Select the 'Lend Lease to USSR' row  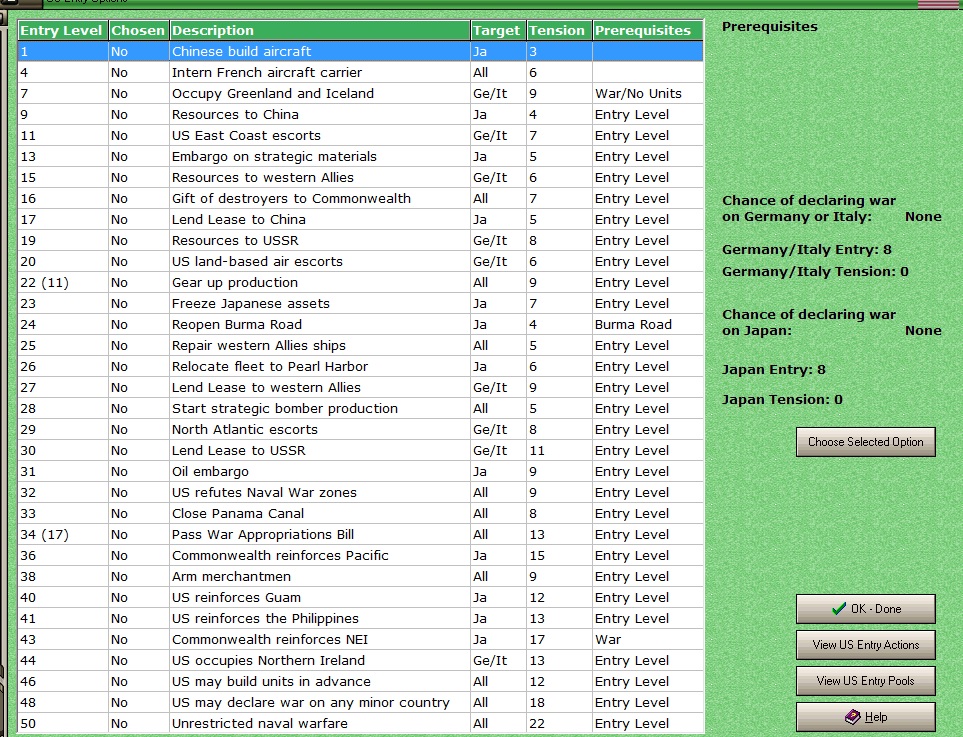361,450
